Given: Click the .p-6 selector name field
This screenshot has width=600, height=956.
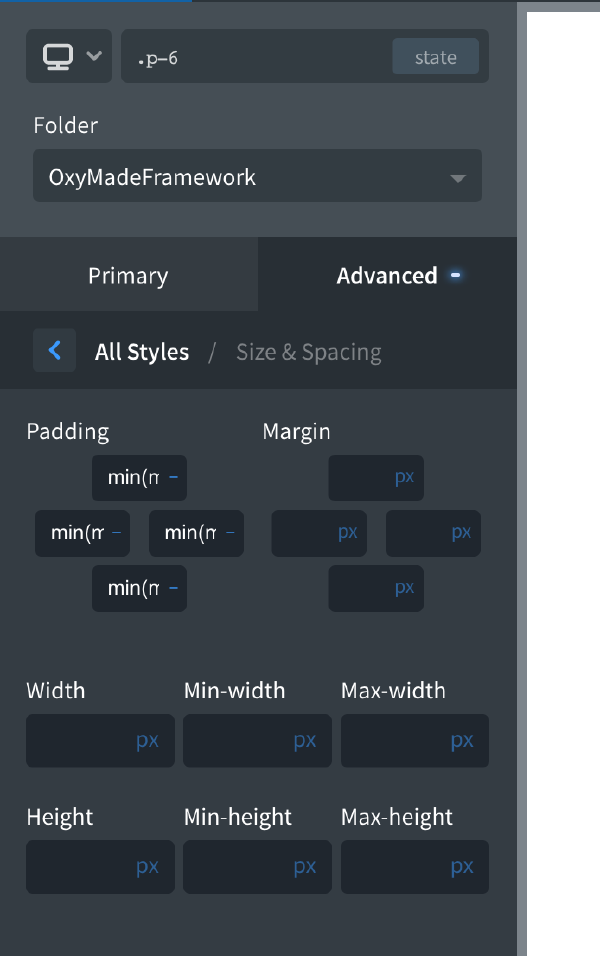Looking at the screenshot, I should [x=260, y=56].
